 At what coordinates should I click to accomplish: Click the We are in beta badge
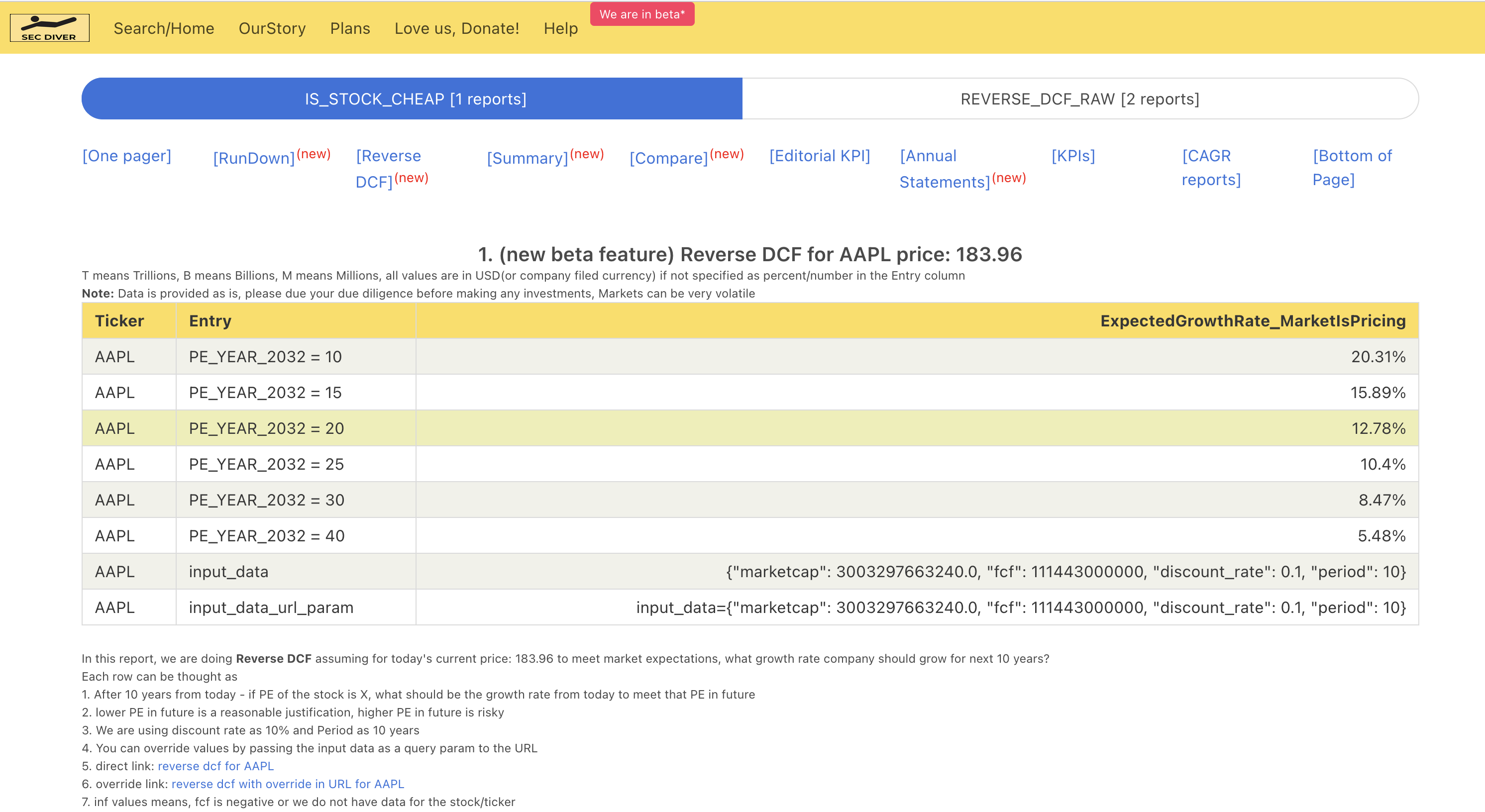coord(642,14)
